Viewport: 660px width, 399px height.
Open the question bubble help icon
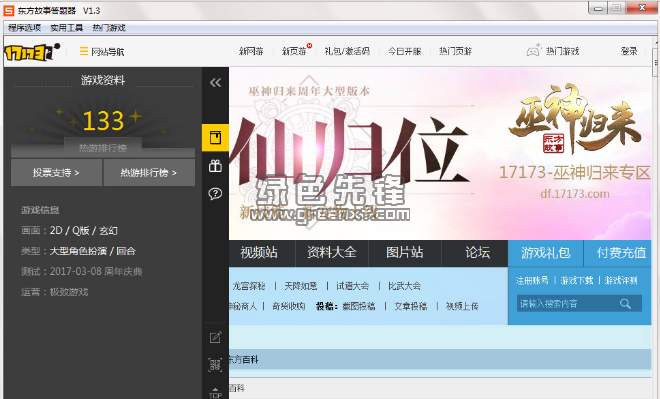[x=216, y=194]
